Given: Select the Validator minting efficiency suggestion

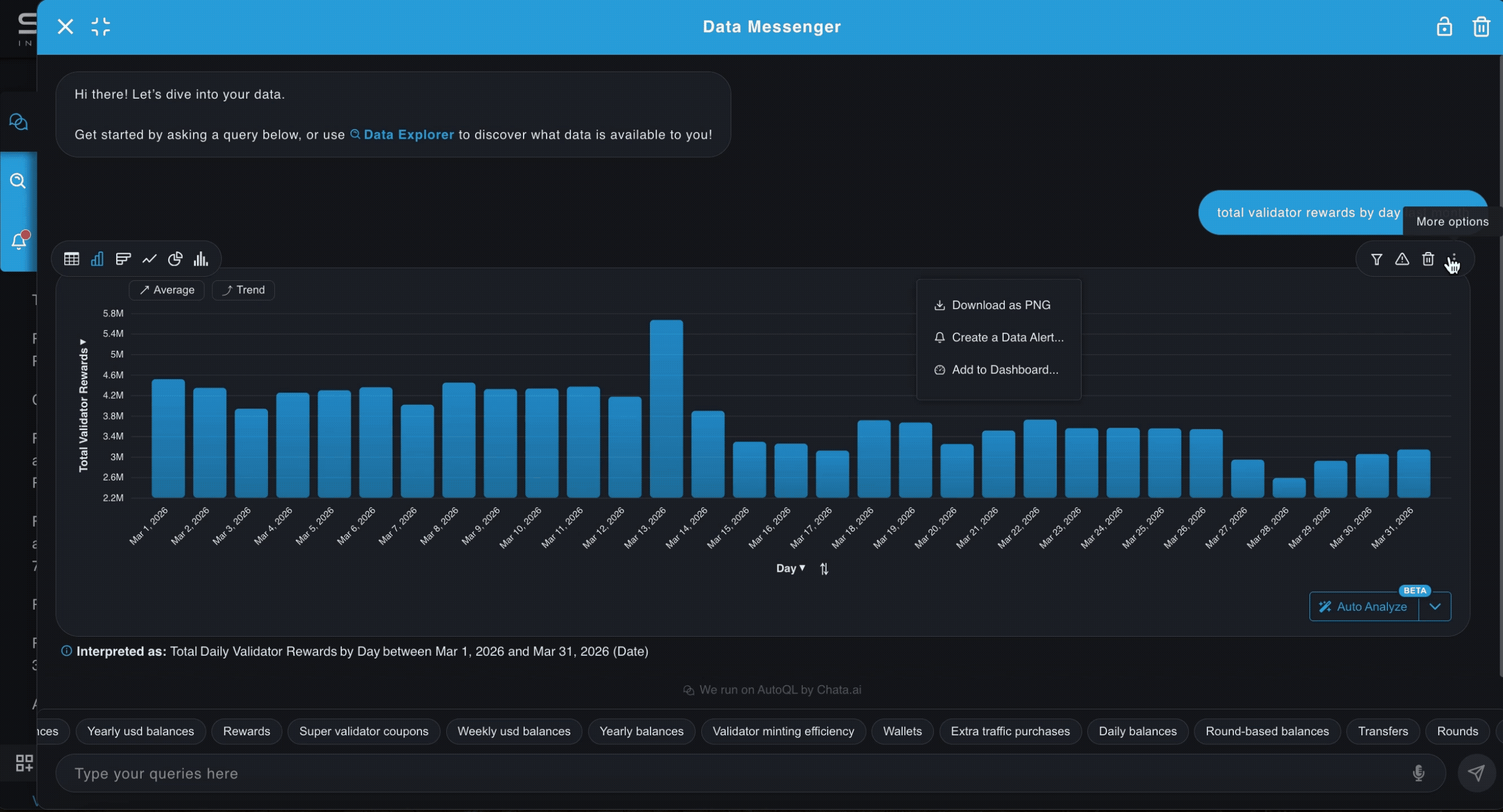Looking at the screenshot, I should coord(783,731).
